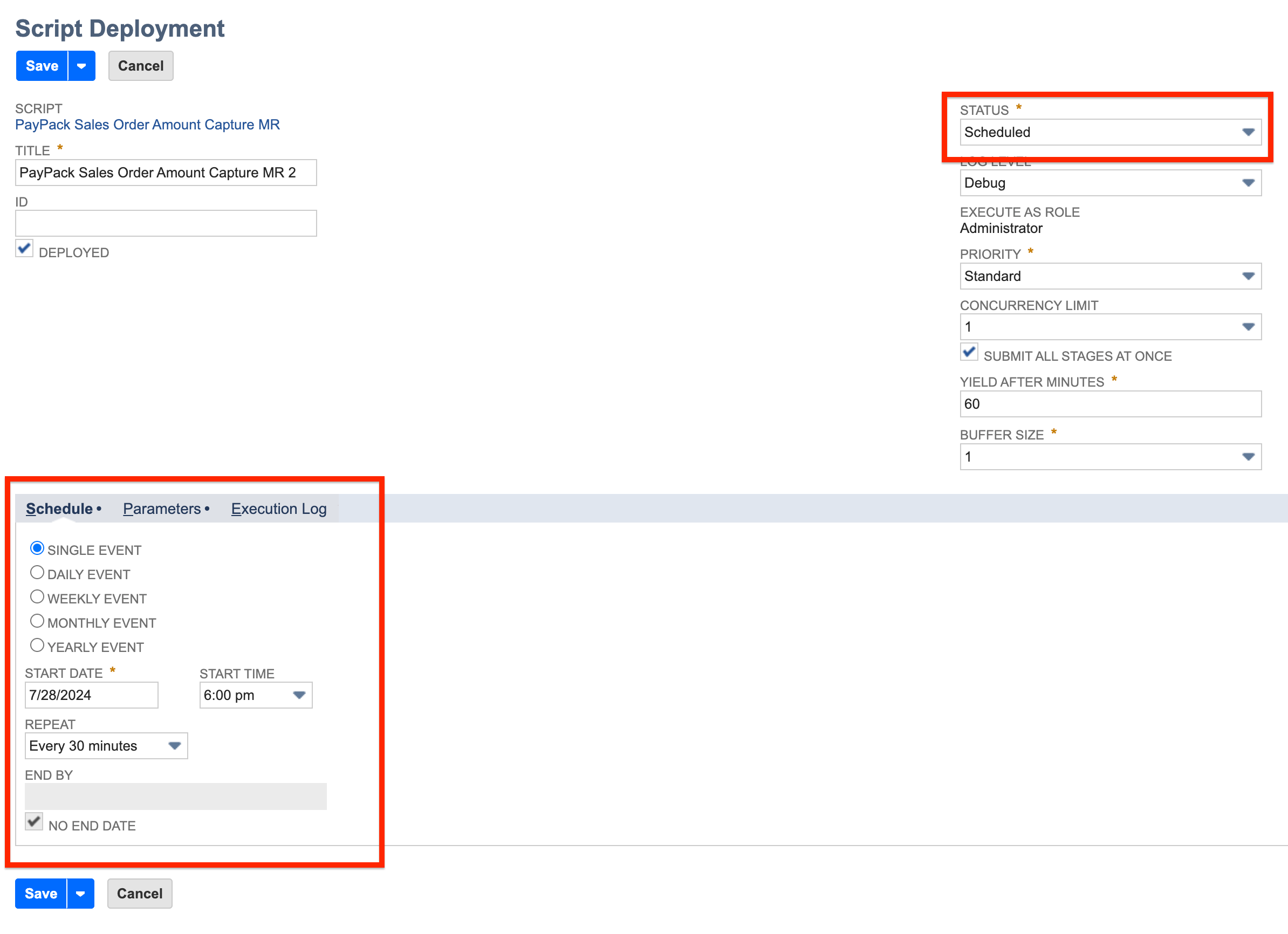This screenshot has width=1288, height=934.
Task: Open the Status dropdown showing Scheduled
Action: pos(1248,132)
